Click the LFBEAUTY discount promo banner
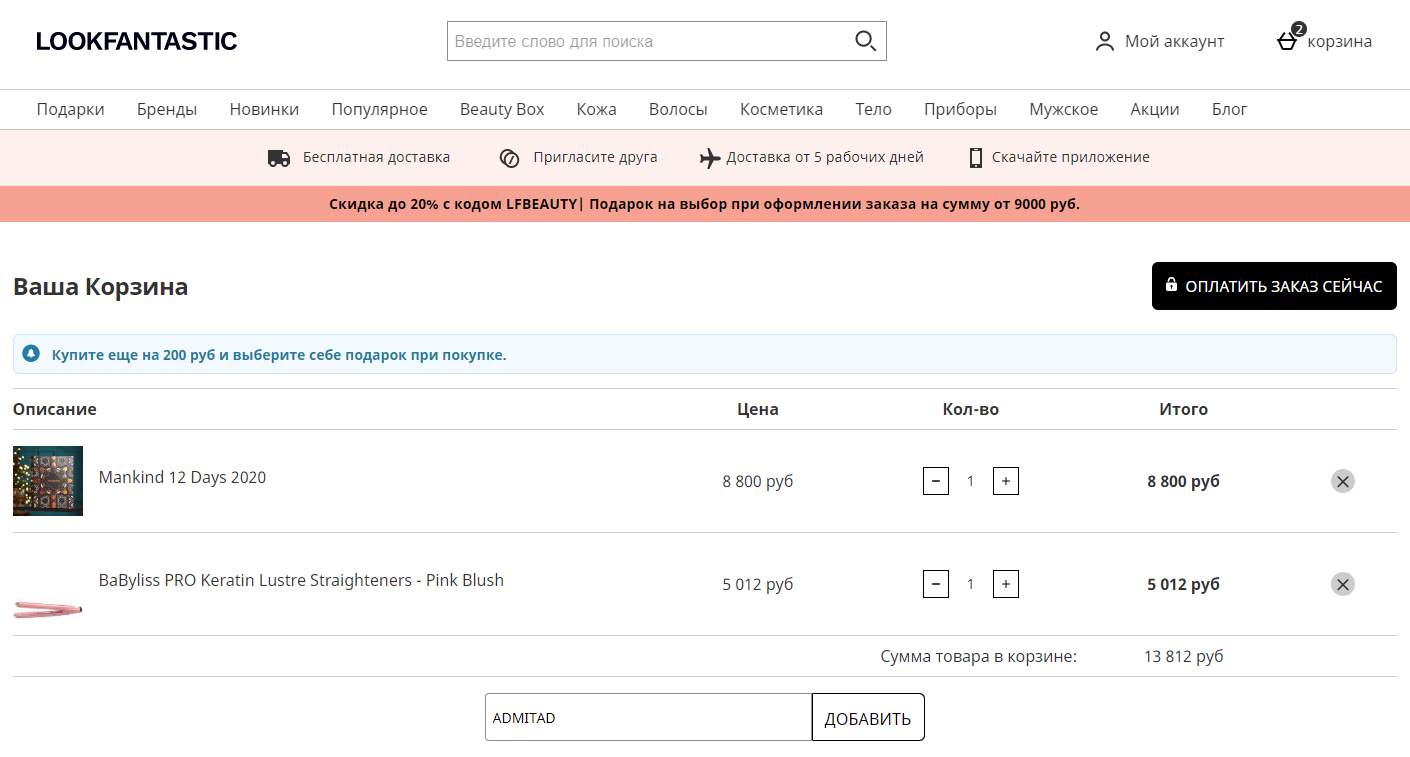 click(705, 204)
